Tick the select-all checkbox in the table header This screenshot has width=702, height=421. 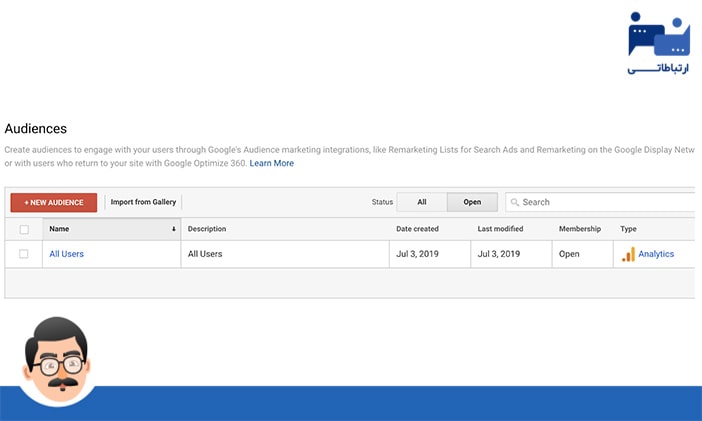click(x=24, y=229)
